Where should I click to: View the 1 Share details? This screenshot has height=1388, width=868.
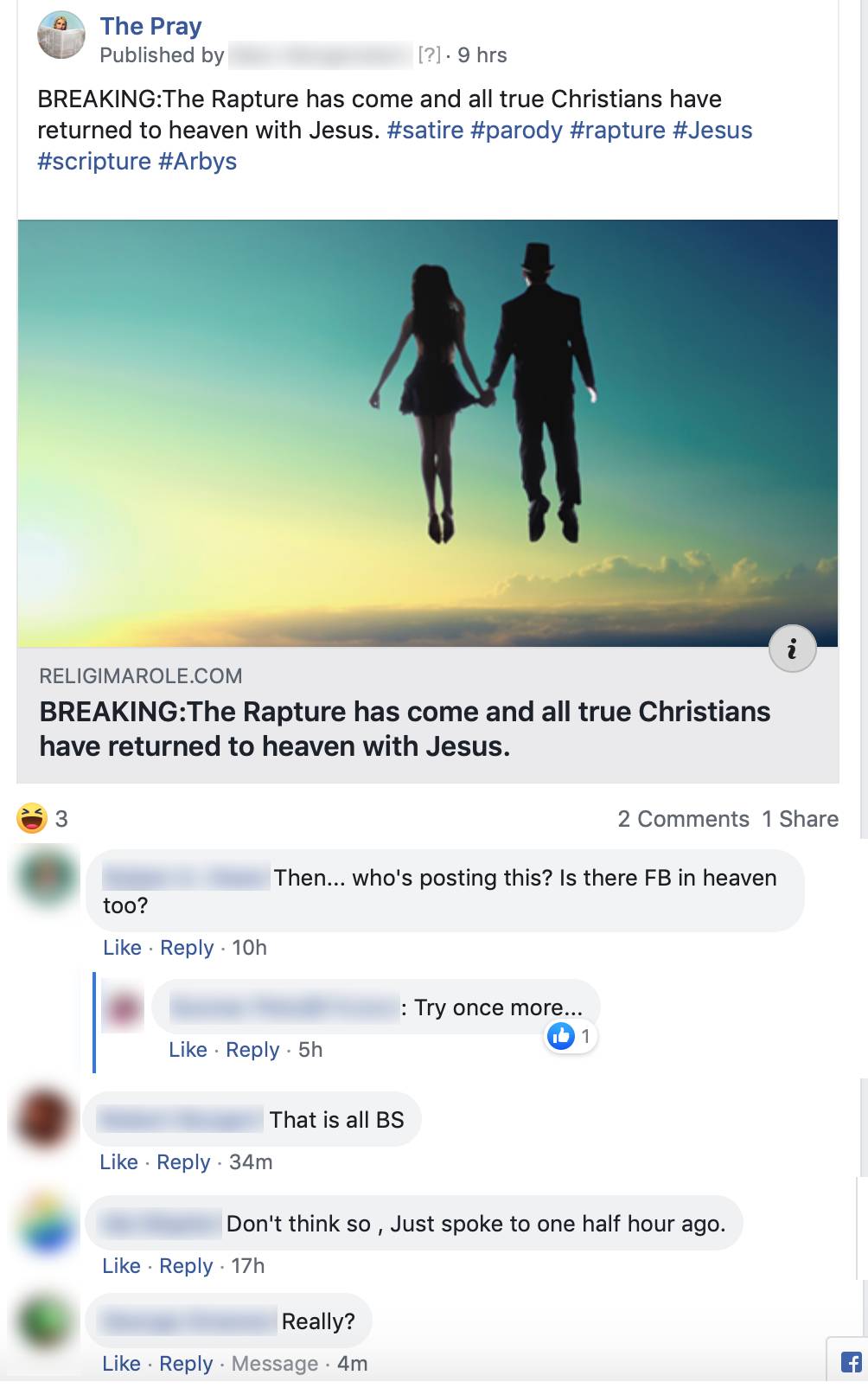pos(800,819)
